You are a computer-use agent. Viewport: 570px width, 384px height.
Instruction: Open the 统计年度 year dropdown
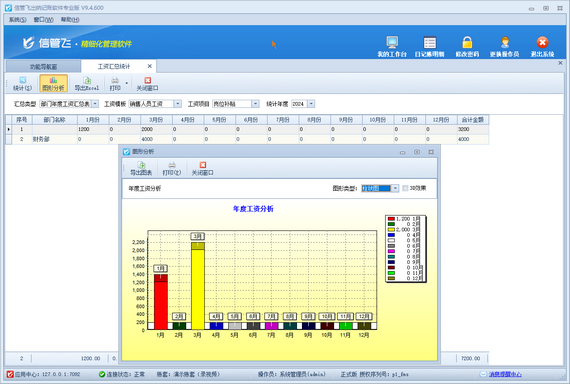pos(311,104)
